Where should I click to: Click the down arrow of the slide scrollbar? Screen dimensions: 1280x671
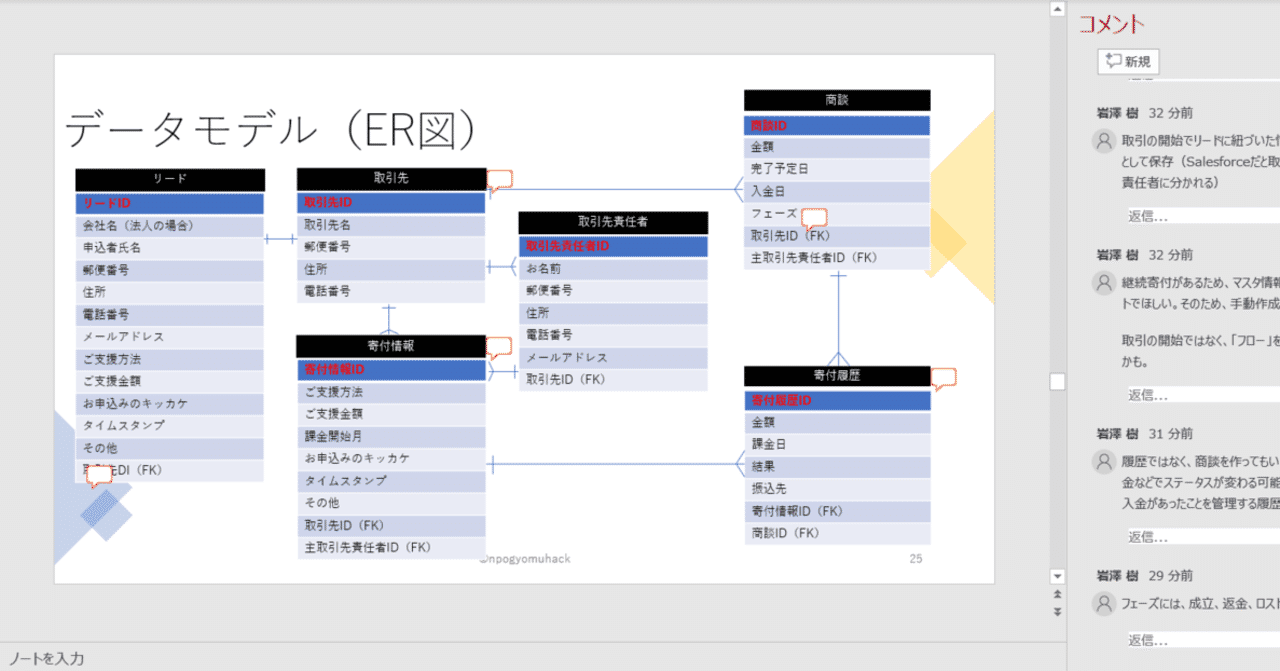[x=1058, y=576]
